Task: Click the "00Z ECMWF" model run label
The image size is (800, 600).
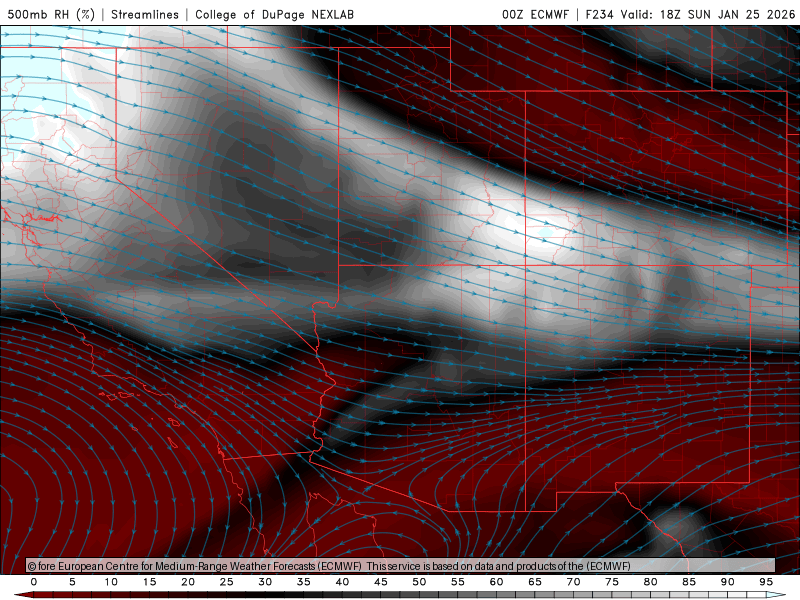Action: coord(535,14)
